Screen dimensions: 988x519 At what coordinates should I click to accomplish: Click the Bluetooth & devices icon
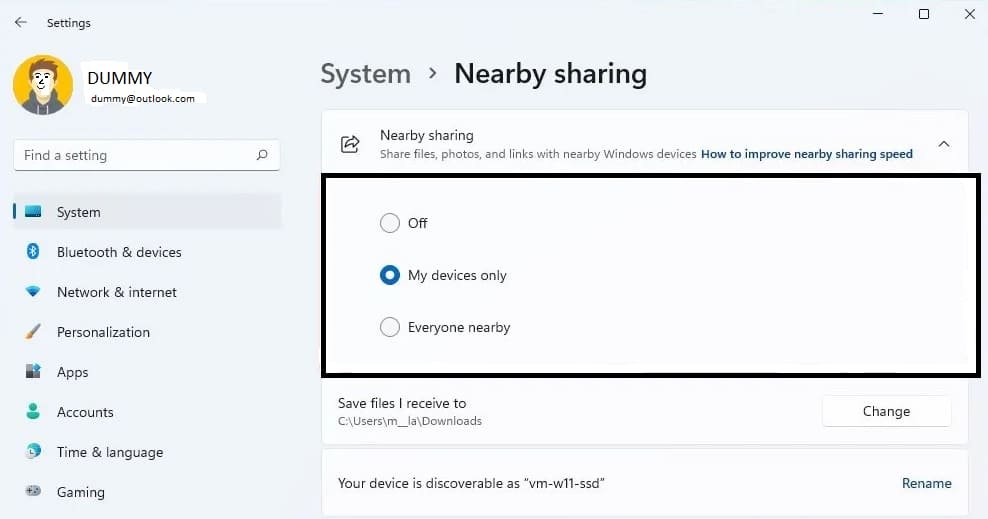pyautogui.click(x=33, y=252)
